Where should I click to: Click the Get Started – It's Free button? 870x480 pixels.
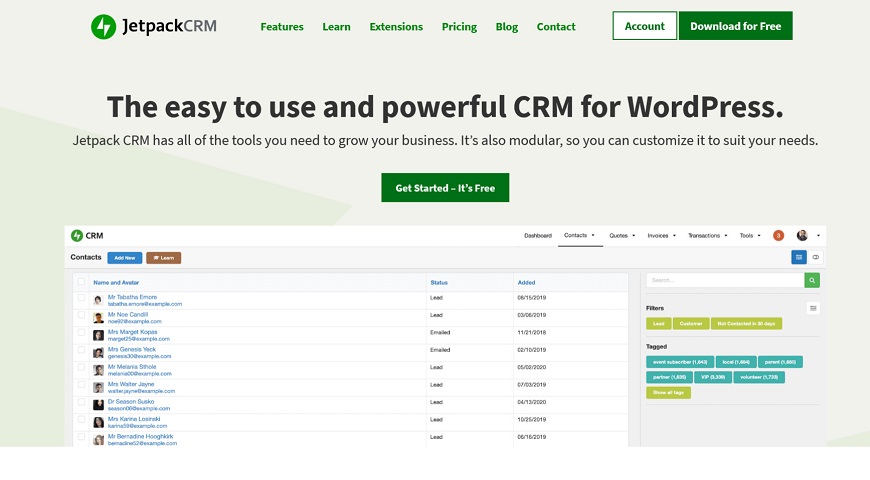point(445,188)
